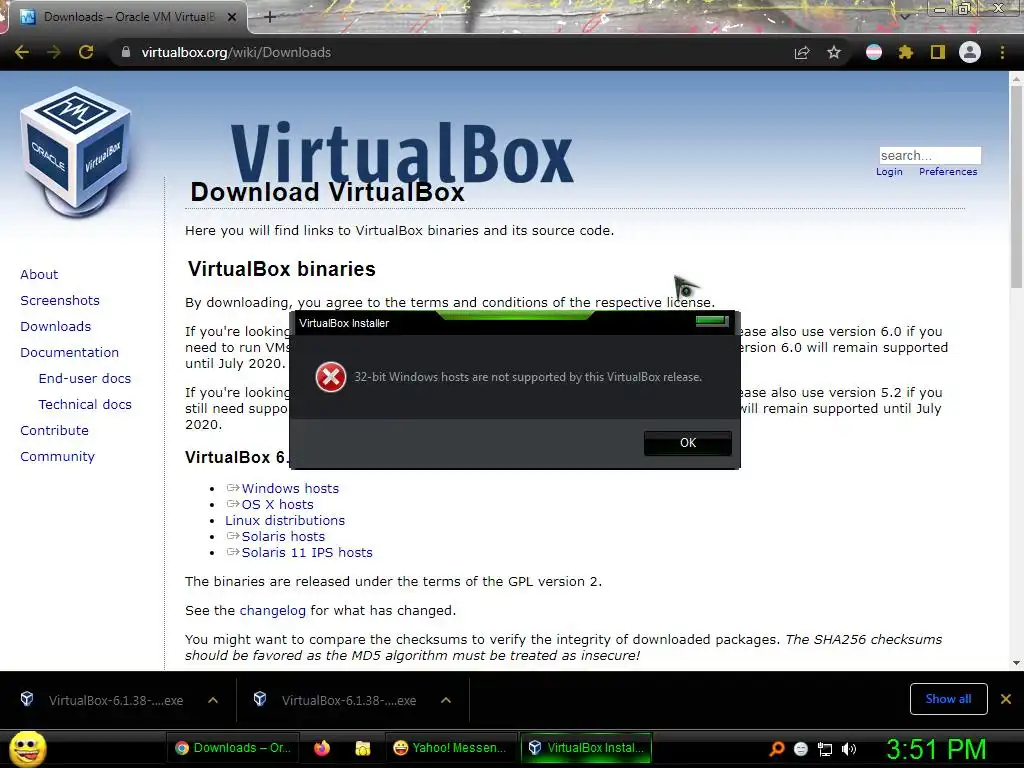Launch Firefox from the taskbar

pyautogui.click(x=322, y=748)
